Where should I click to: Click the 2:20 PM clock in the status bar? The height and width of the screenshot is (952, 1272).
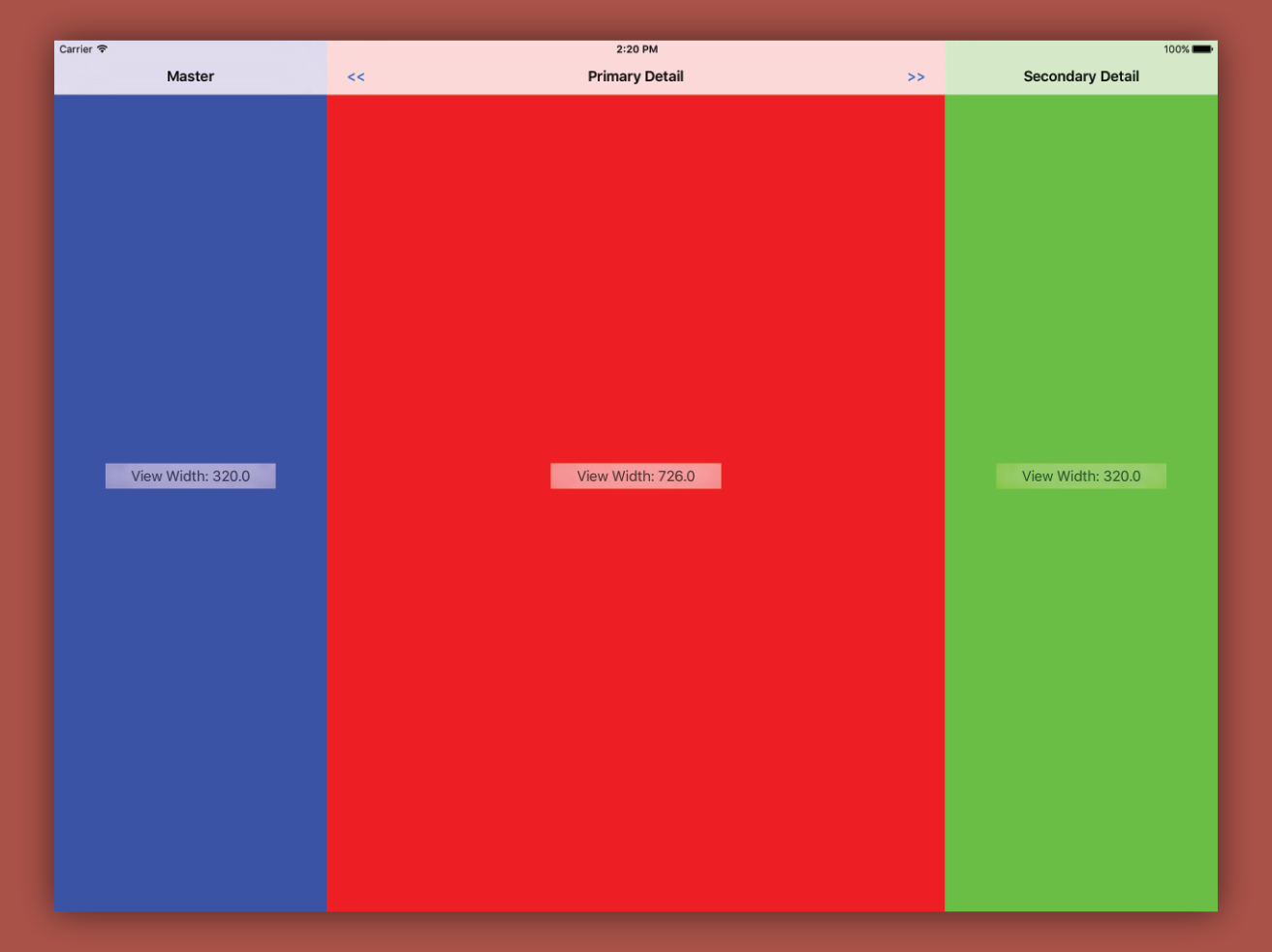636,48
